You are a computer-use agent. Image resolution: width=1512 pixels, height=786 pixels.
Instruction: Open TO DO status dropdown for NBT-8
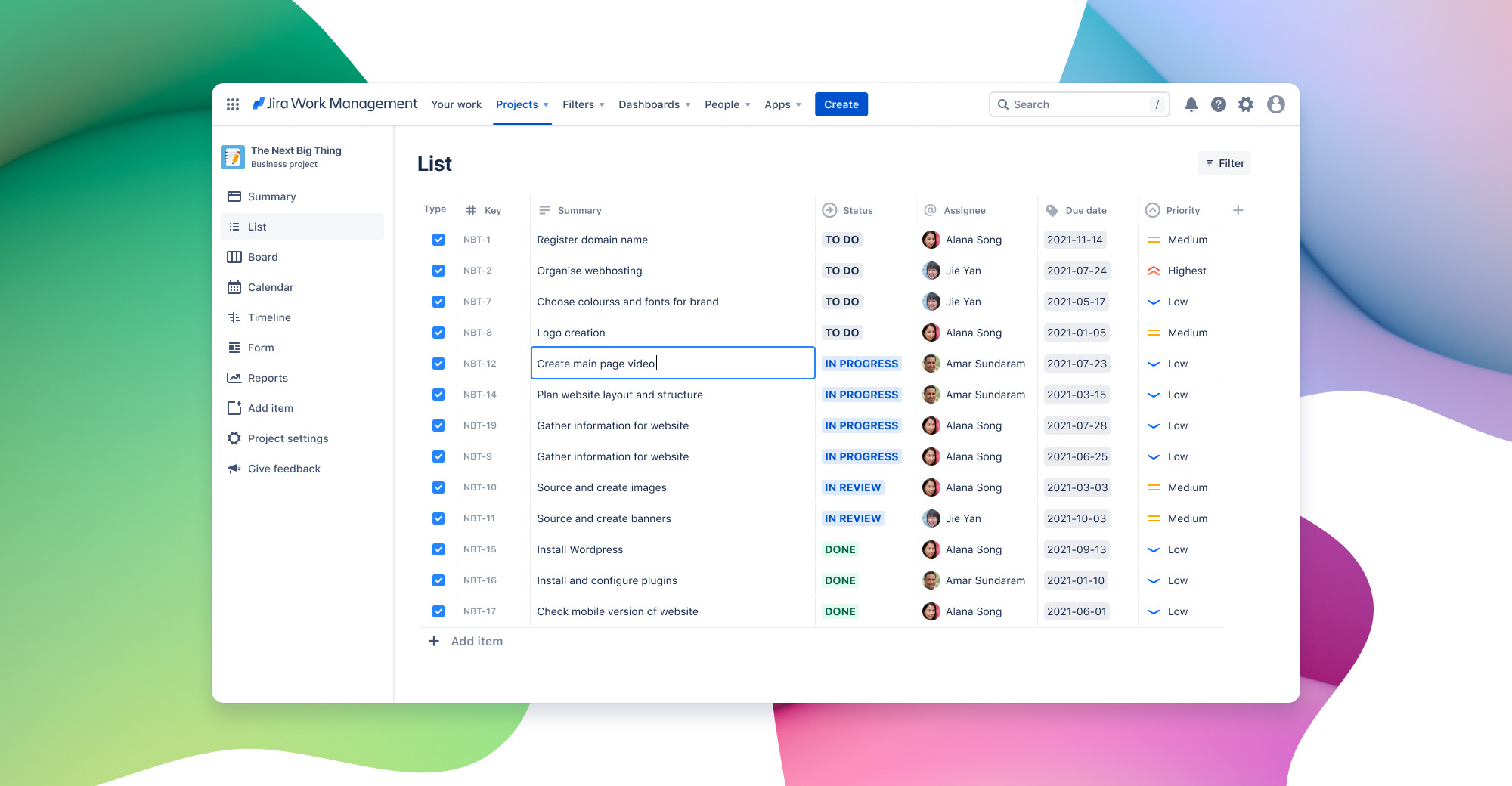coord(842,333)
